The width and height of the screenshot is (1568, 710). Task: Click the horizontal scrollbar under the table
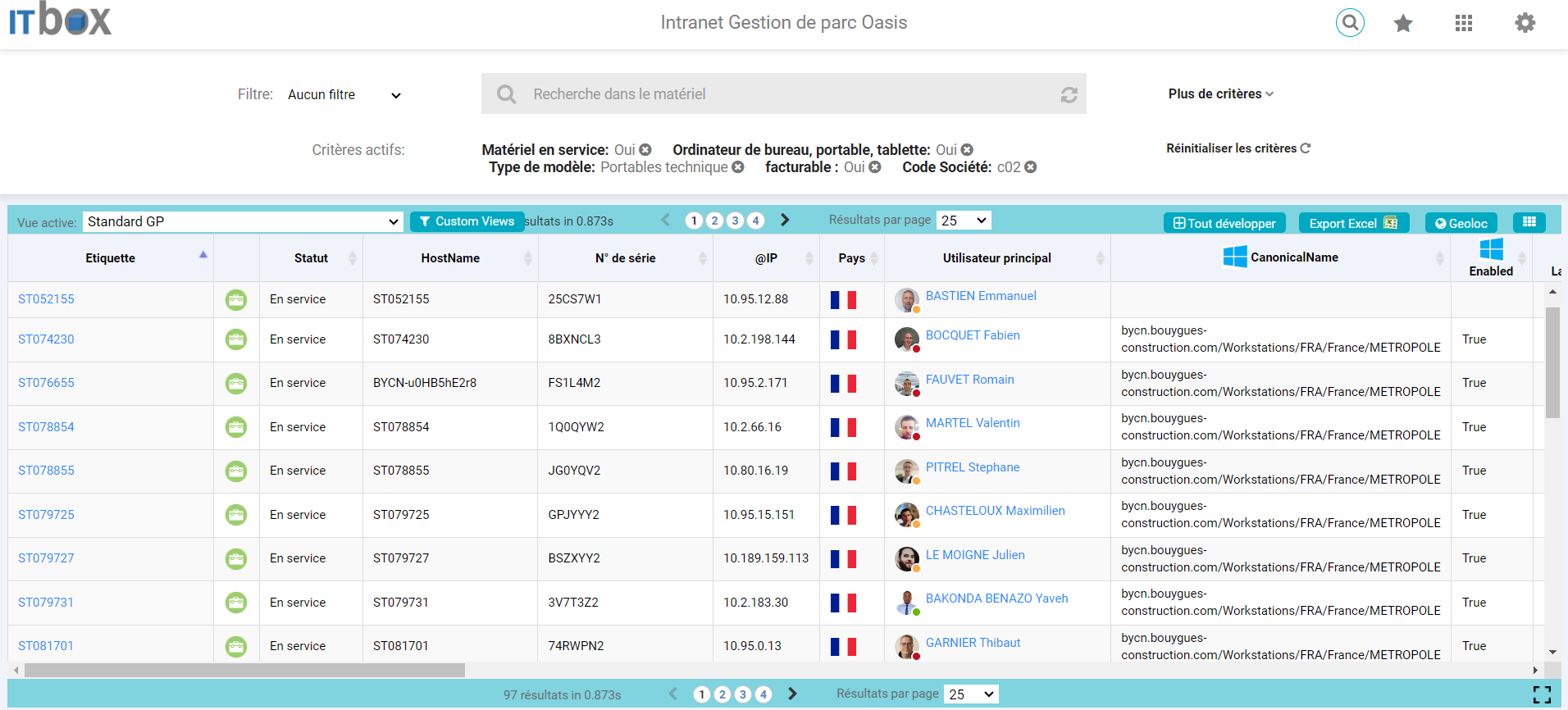coord(244,671)
